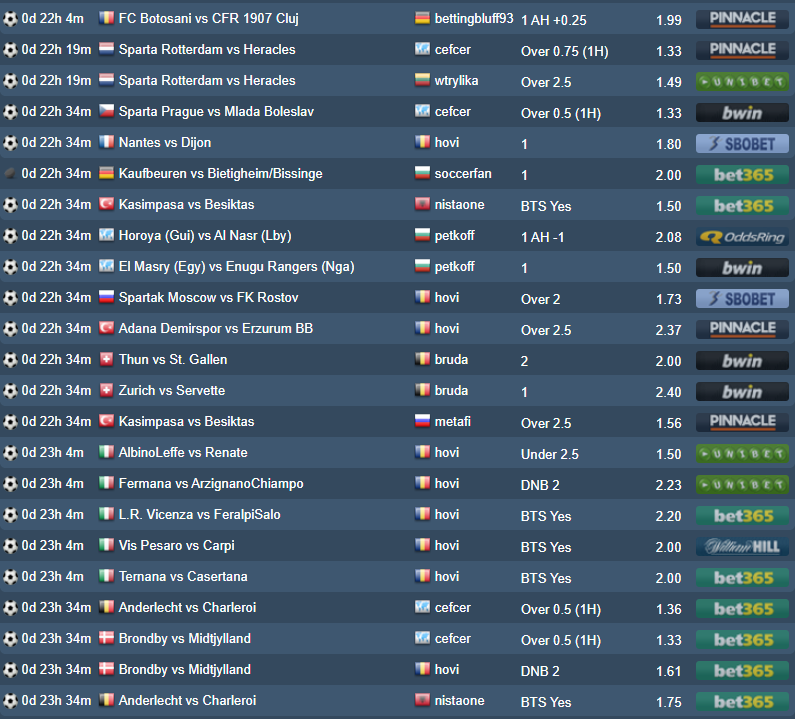Image resolution: width=795 pixels, height=719 pixels.
Task: Open FC Botosani vs CFR 1907 Cluj match
Action: coord(208,18)
